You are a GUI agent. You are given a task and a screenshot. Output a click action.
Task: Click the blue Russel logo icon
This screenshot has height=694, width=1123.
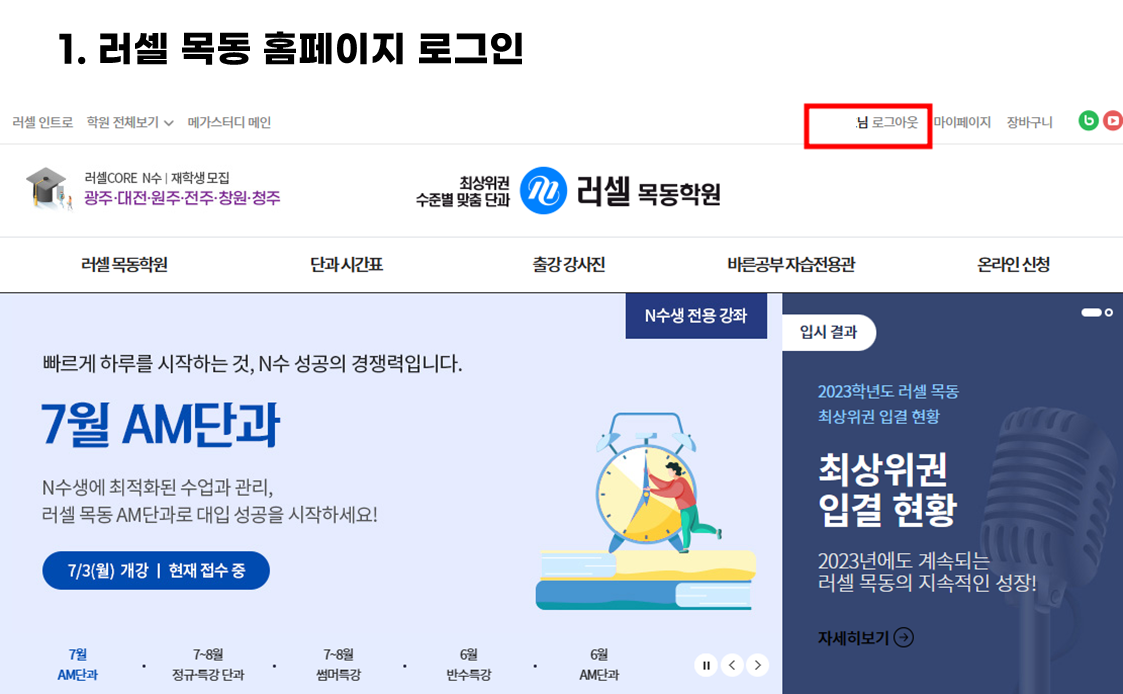[543, 191]
